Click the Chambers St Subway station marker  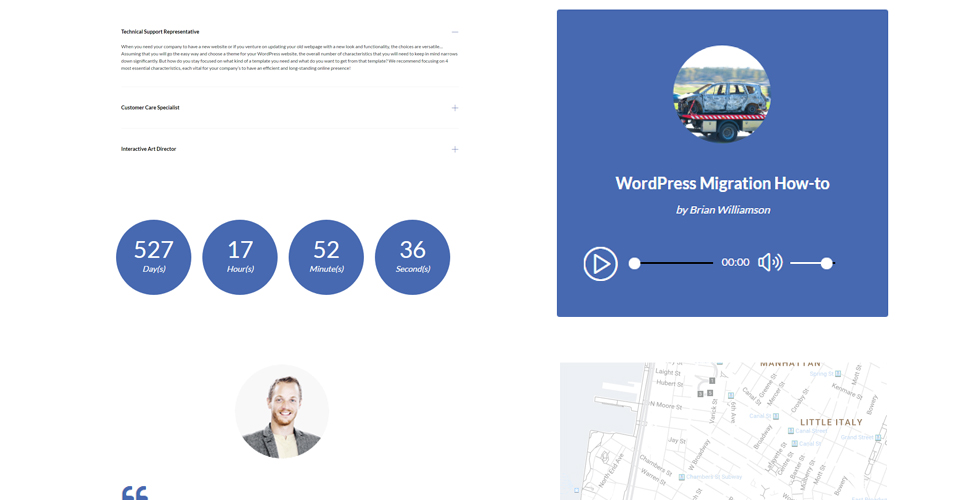tap(682, 477)
